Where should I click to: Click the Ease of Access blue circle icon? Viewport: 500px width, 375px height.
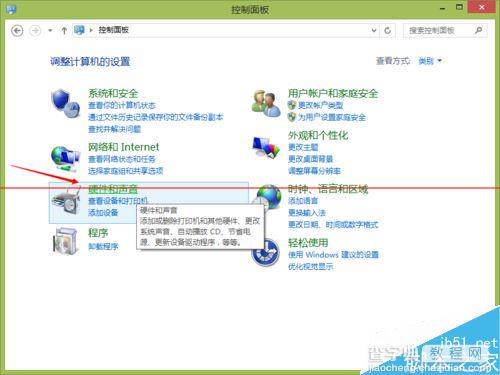pyautogui.click(x=266, y=252)
